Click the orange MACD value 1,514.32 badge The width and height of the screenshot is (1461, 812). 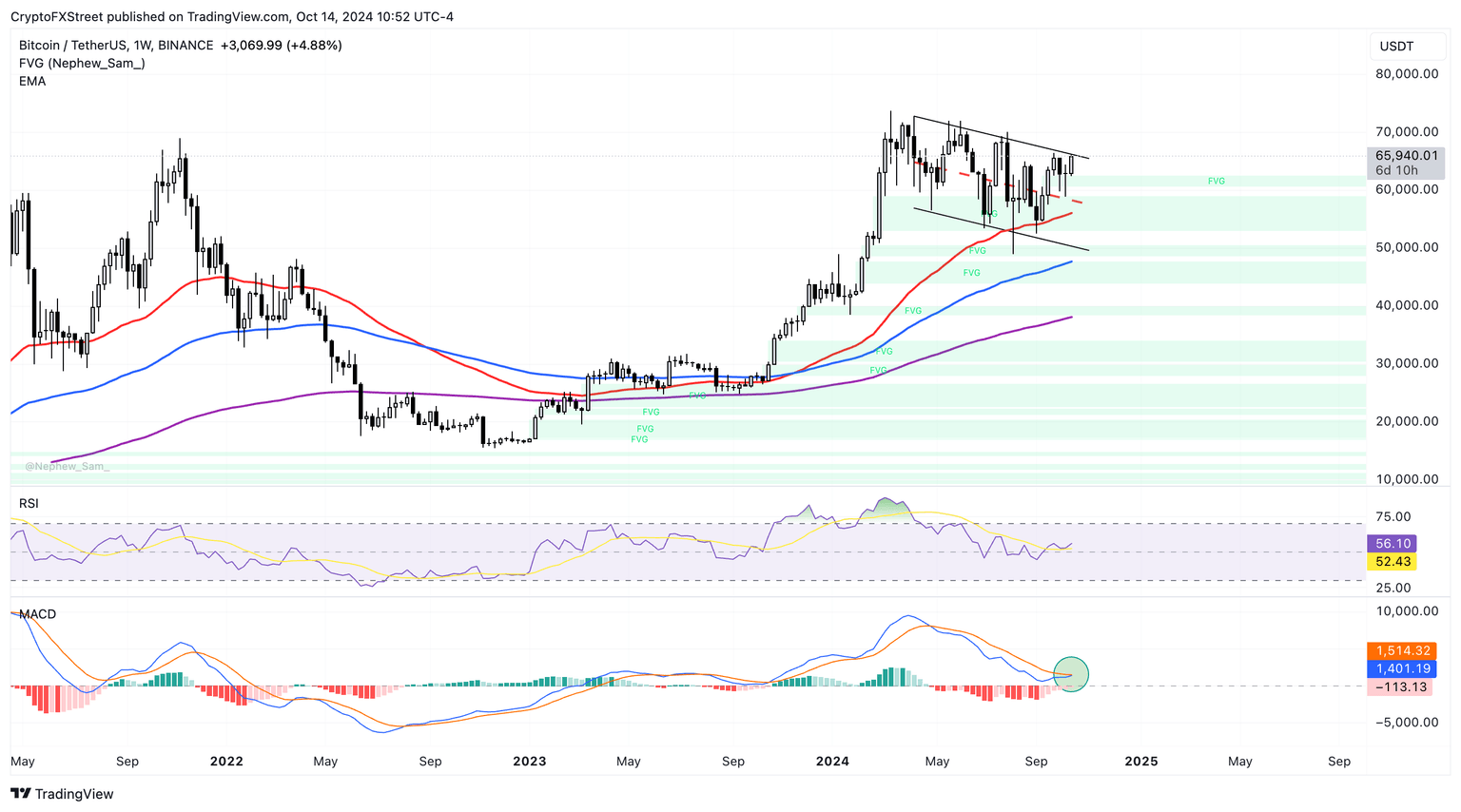point(1406,648)
